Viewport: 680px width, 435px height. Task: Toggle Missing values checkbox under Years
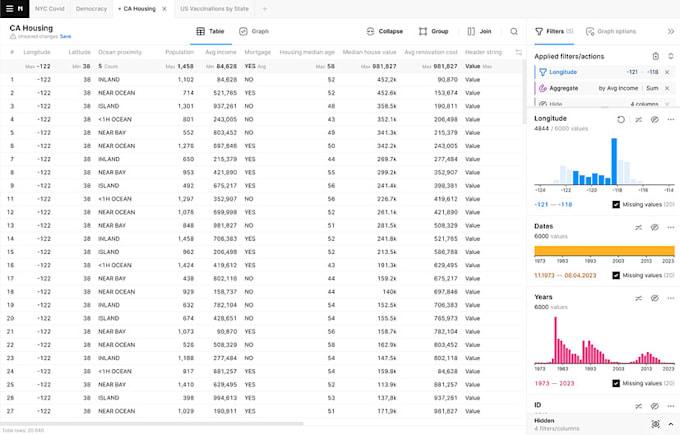click(x=616, y=383)
